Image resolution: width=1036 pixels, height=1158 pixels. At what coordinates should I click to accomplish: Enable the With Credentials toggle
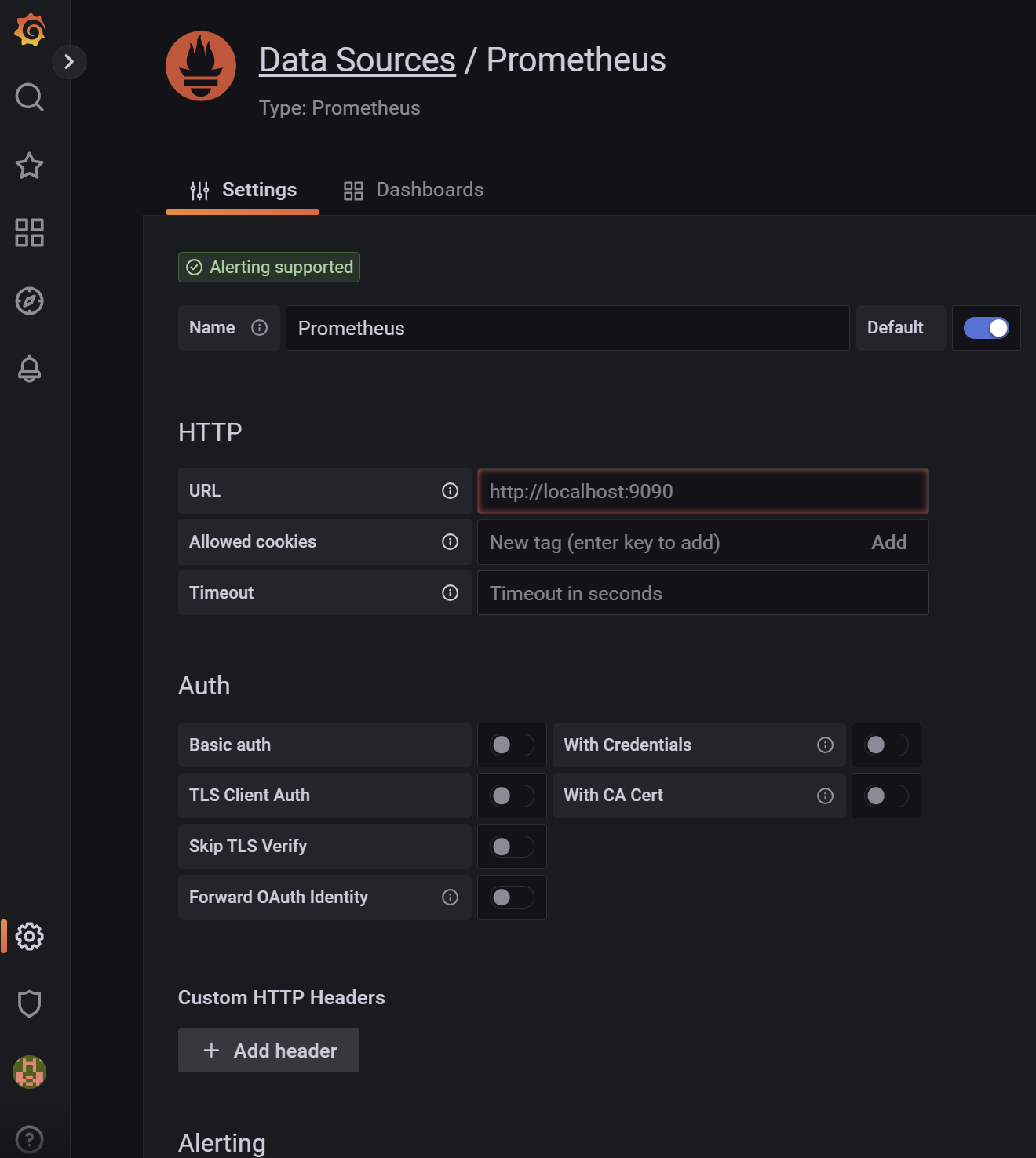[886, 745]
